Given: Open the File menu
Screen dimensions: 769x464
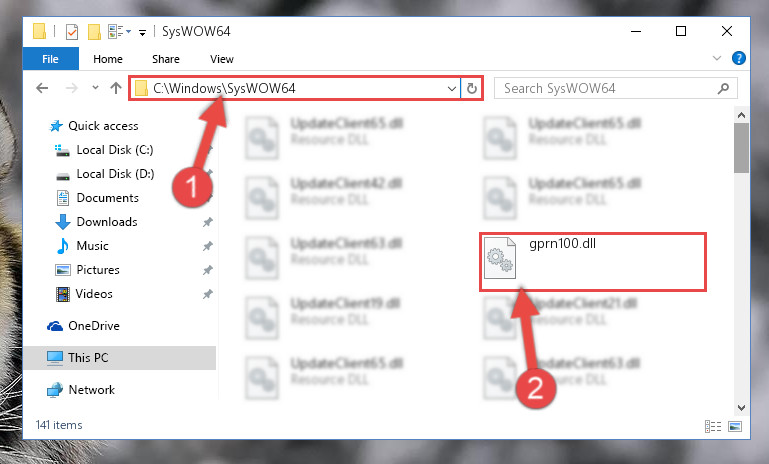Looking at the screenshot, I should pyautogui.click(x=51, y=59).
